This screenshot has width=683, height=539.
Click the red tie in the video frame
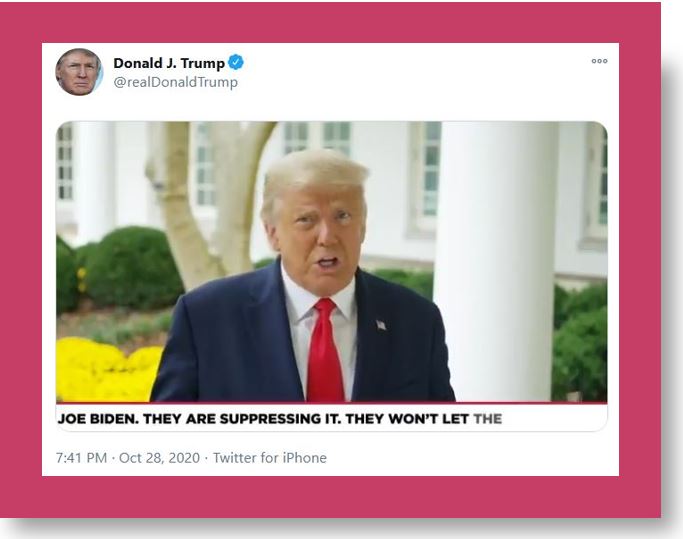[325, 349]
